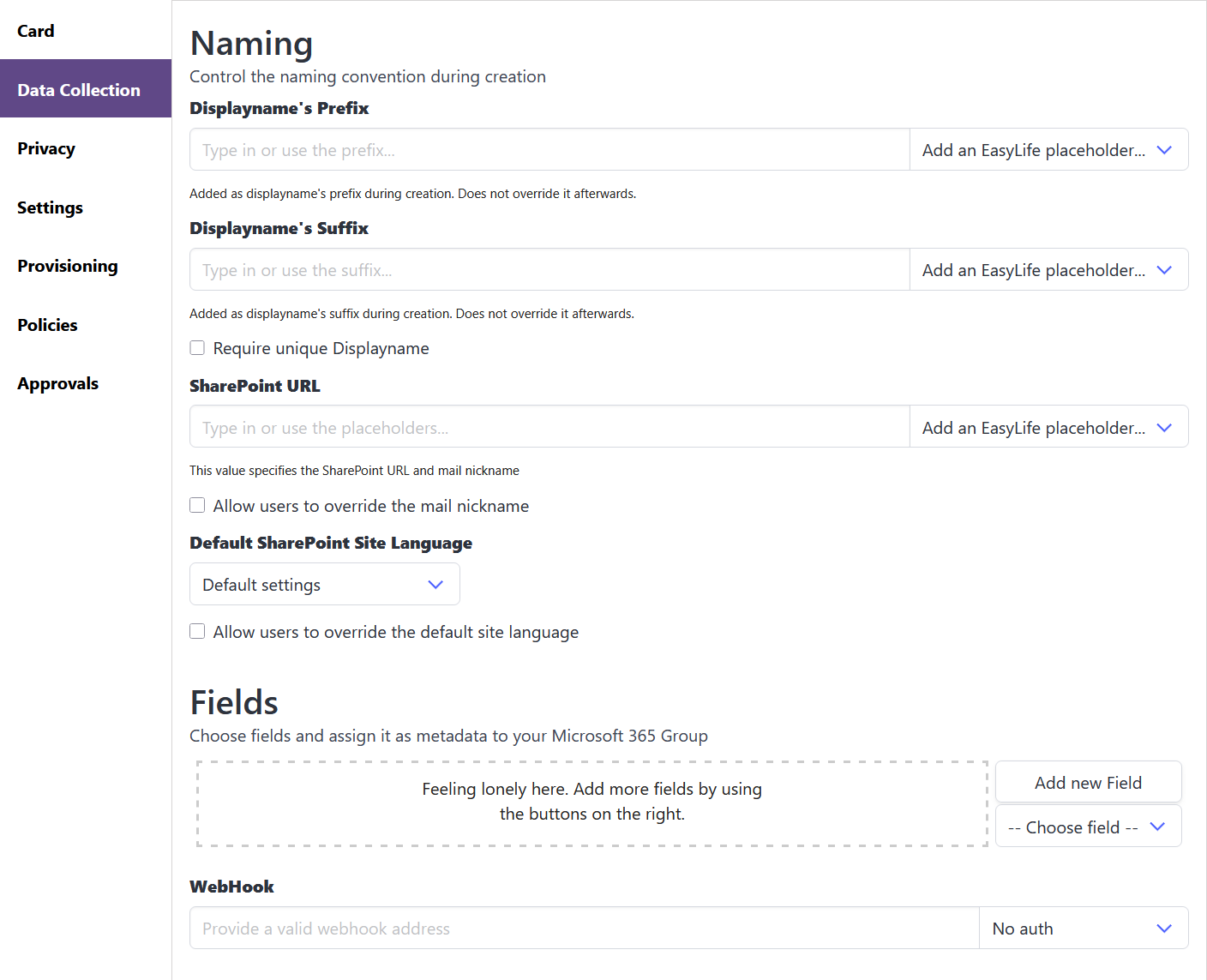This screenshot has width=1207, height=980.
Task: Click the webhook address input field
Action: (x=583, y=928)
